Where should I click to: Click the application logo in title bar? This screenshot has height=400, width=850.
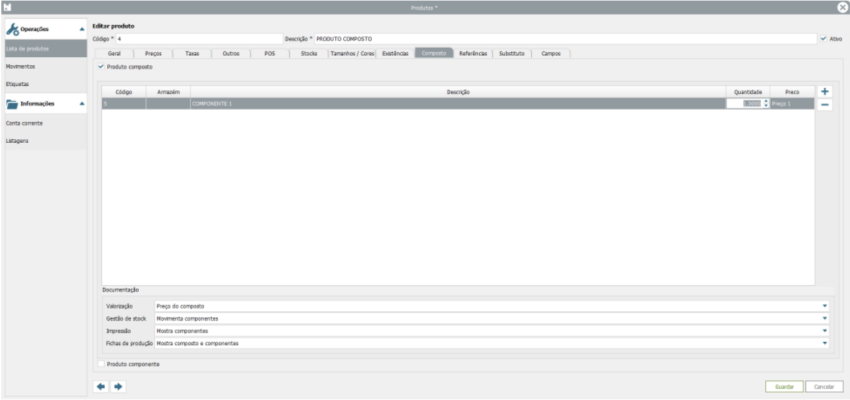(x=7, y=7)
